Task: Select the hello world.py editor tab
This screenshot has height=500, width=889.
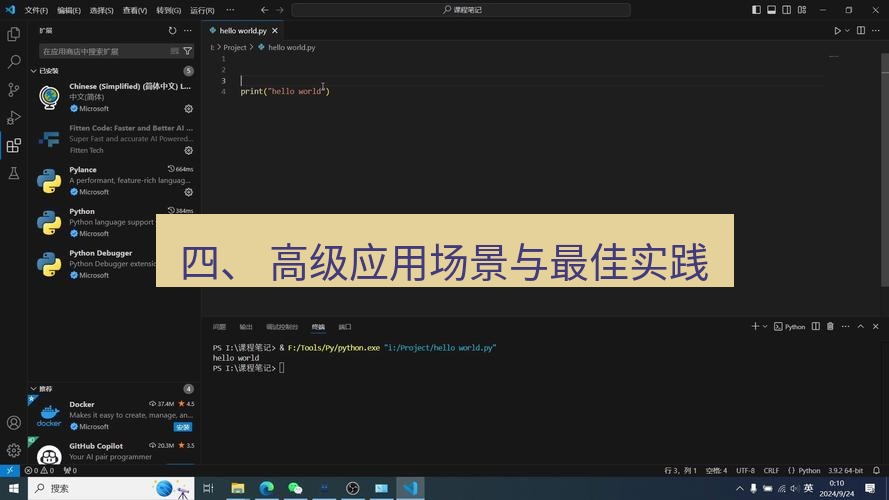Action: 243,31
